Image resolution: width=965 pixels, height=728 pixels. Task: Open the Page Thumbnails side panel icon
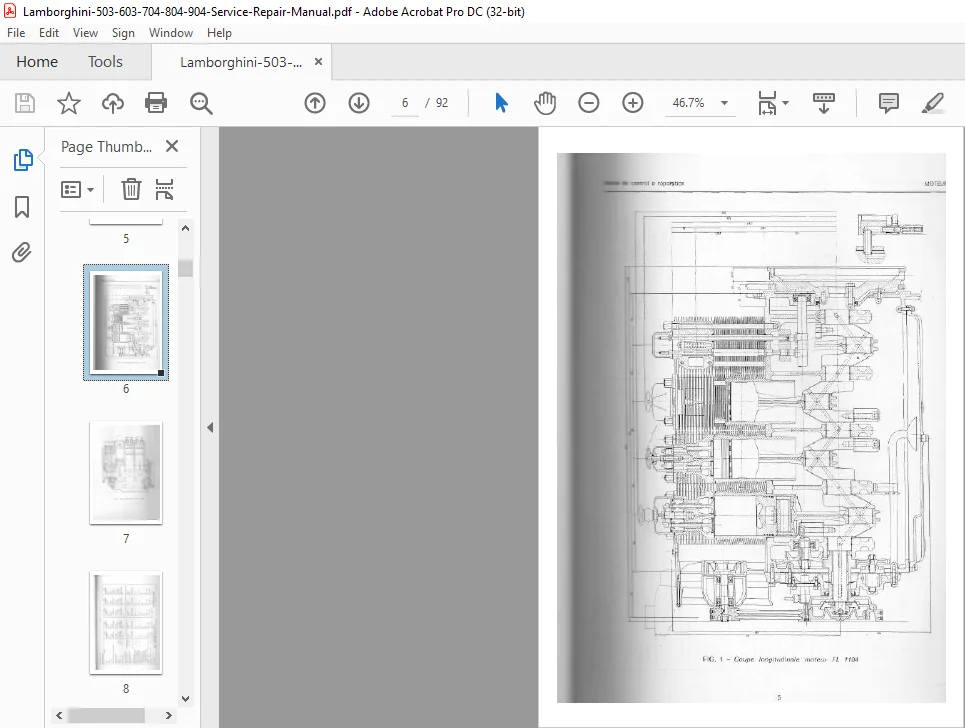pyautogui.click(x=22, y=160)
